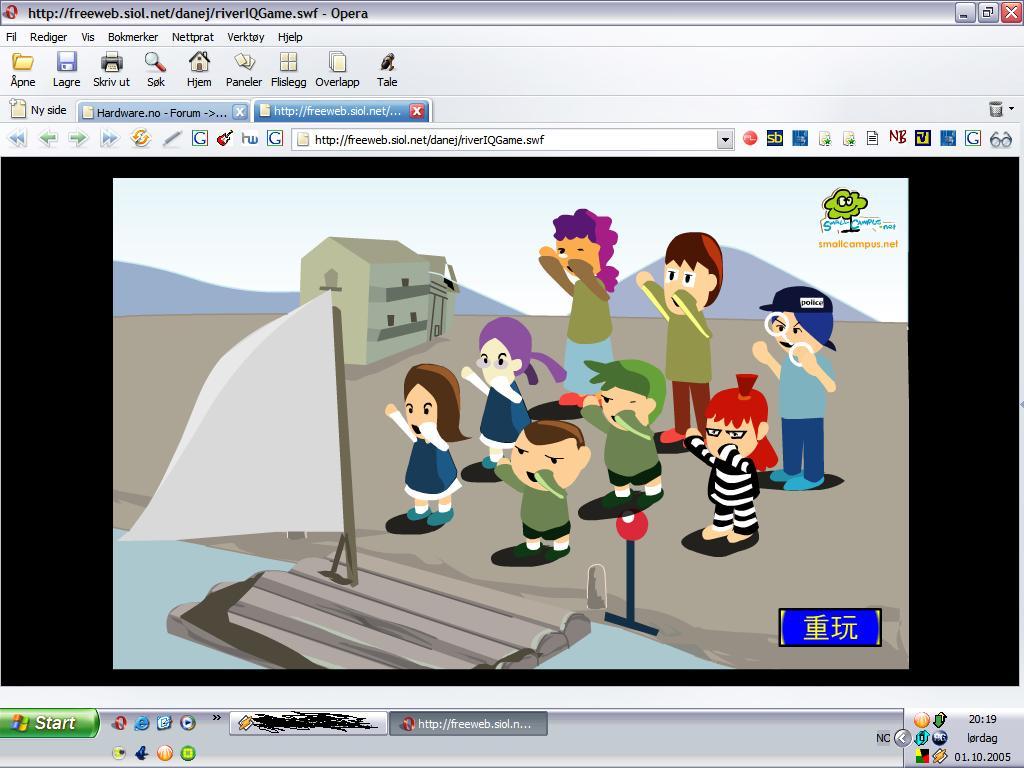Screen dimensions: 1024x768
Task: Open the Paneler panels button
Action: [x=244, y=63]
